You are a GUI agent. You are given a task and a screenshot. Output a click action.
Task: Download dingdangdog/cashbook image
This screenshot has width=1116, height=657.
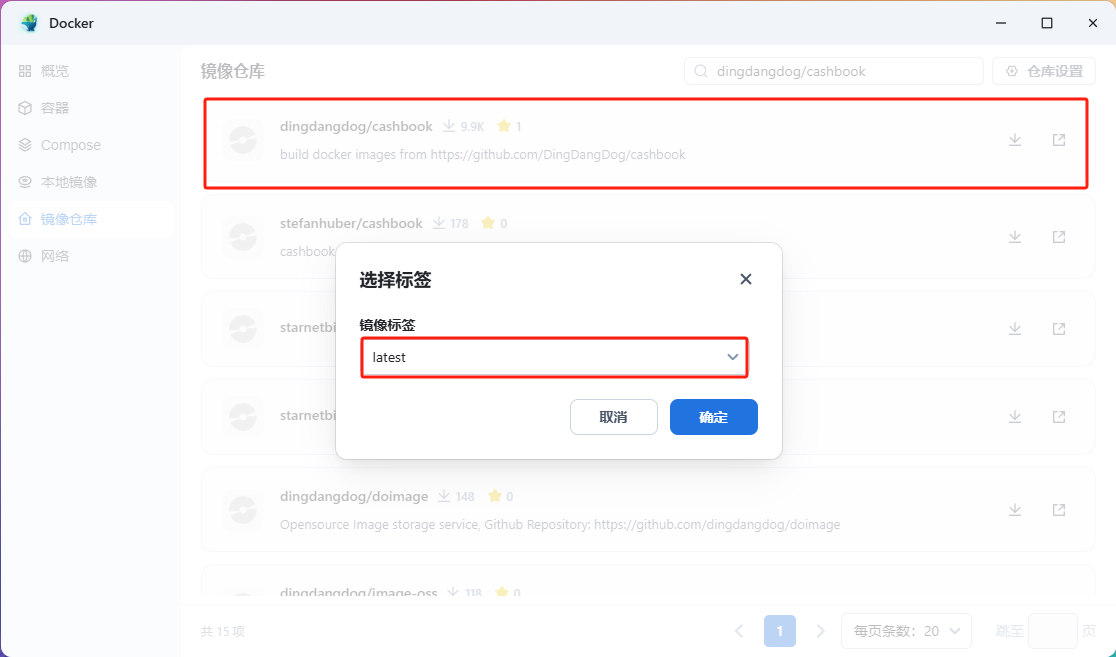1015,140
